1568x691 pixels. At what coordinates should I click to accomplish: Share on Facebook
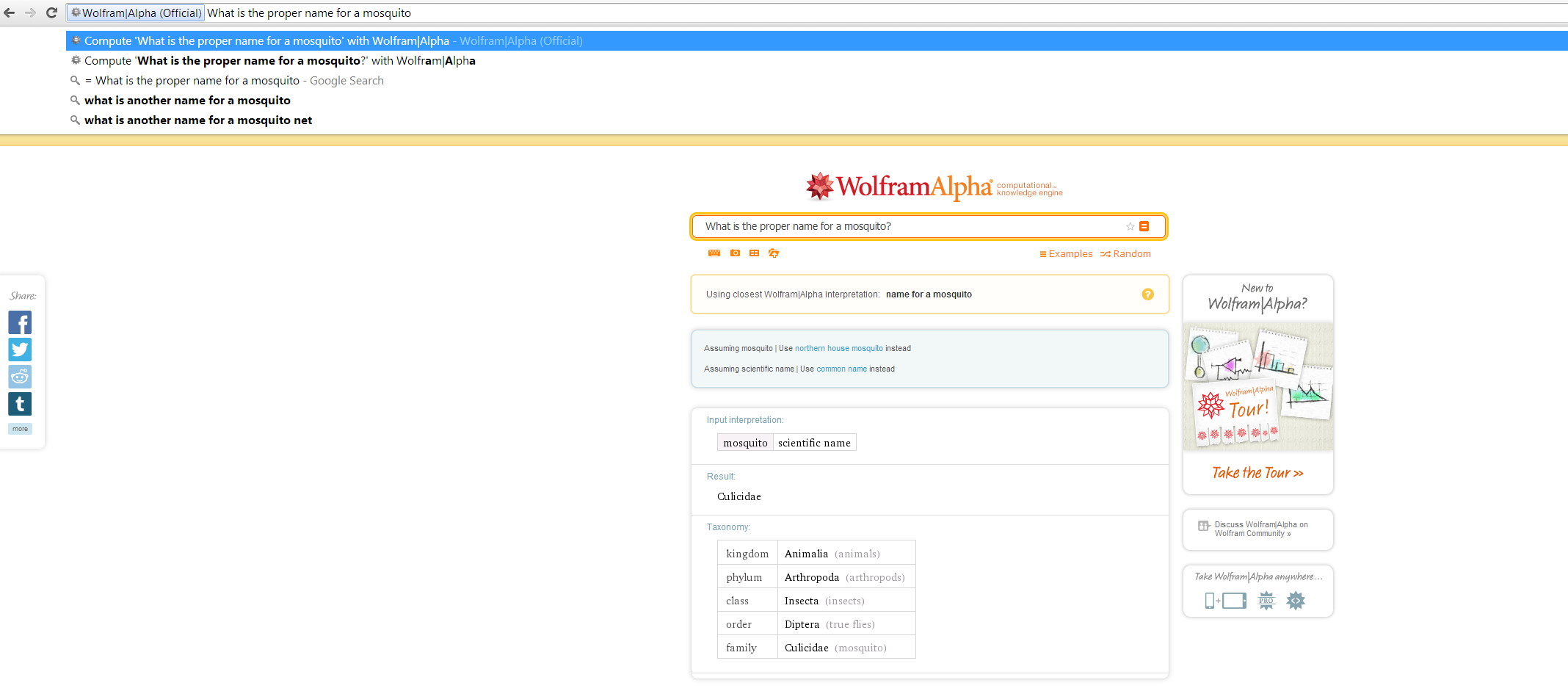coord(20,322)
